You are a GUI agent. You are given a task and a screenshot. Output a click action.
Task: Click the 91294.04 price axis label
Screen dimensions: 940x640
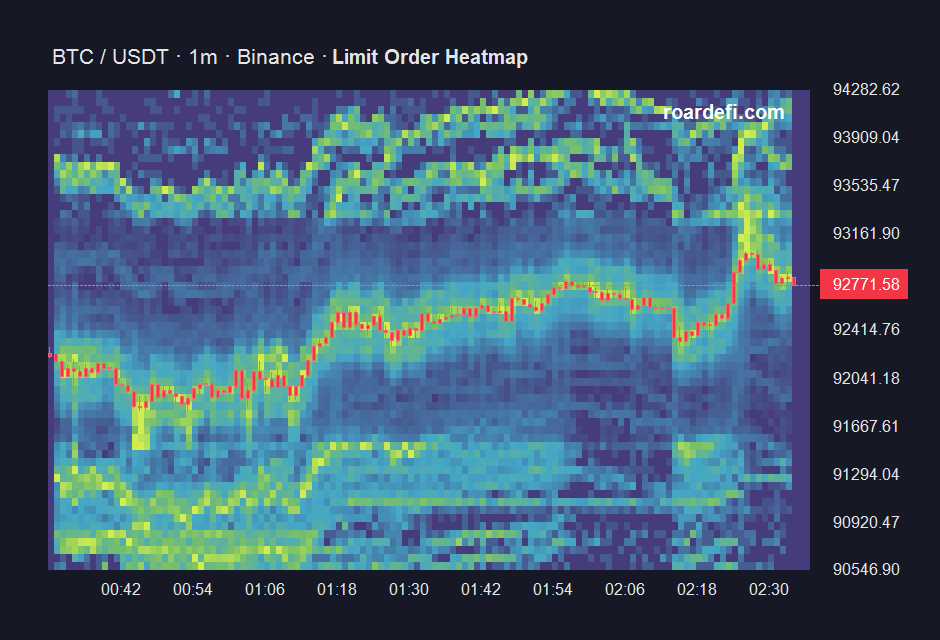tap(866, 474)
